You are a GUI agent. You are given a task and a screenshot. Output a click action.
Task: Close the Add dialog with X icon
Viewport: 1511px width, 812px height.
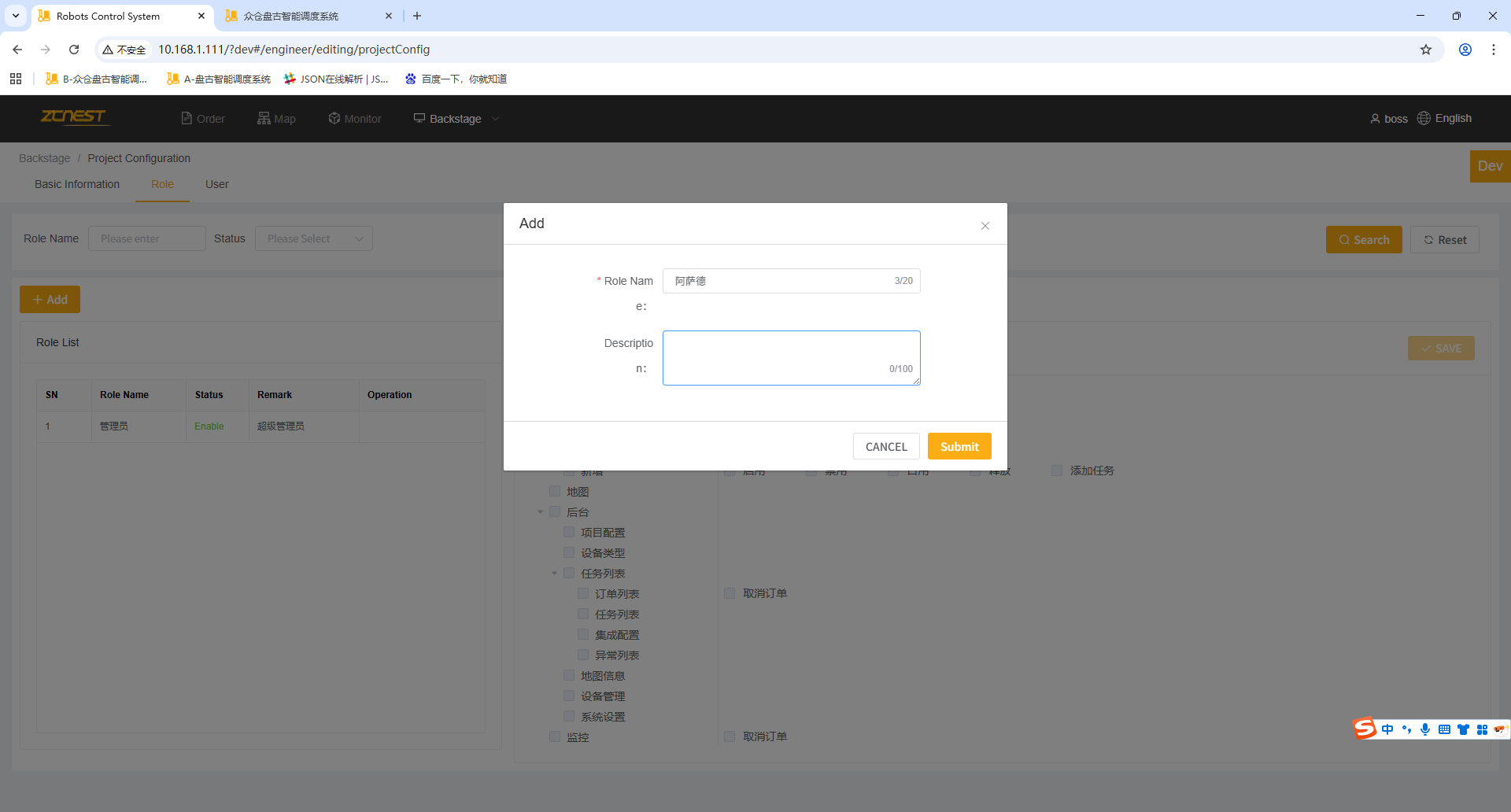click(985, 226)
